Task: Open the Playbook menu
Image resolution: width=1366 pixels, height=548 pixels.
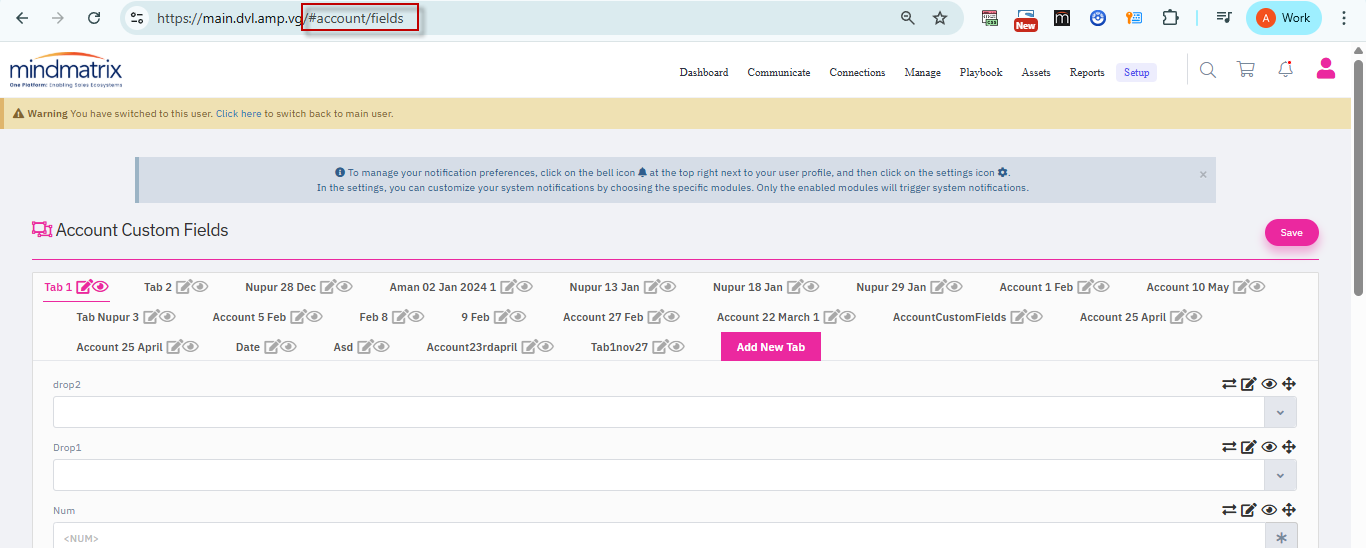Action: pos(980,72)
